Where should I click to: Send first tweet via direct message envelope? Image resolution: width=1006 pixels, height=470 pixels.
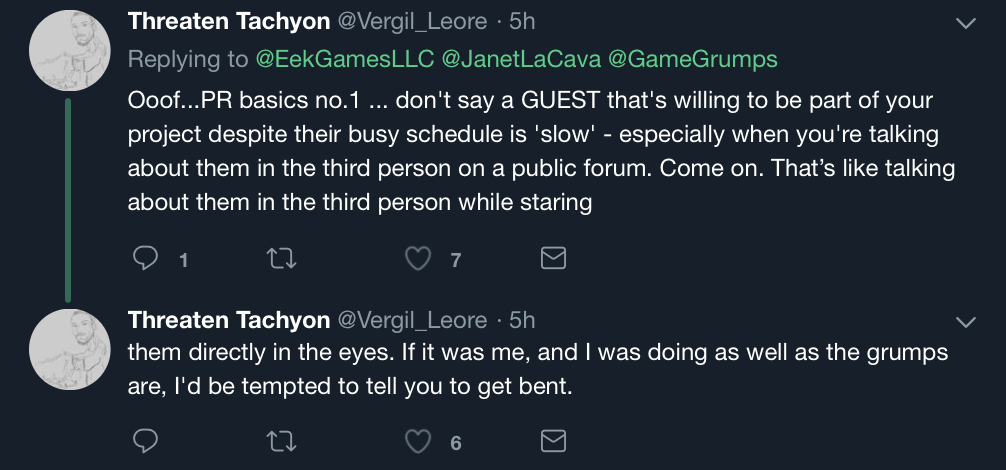553,258
